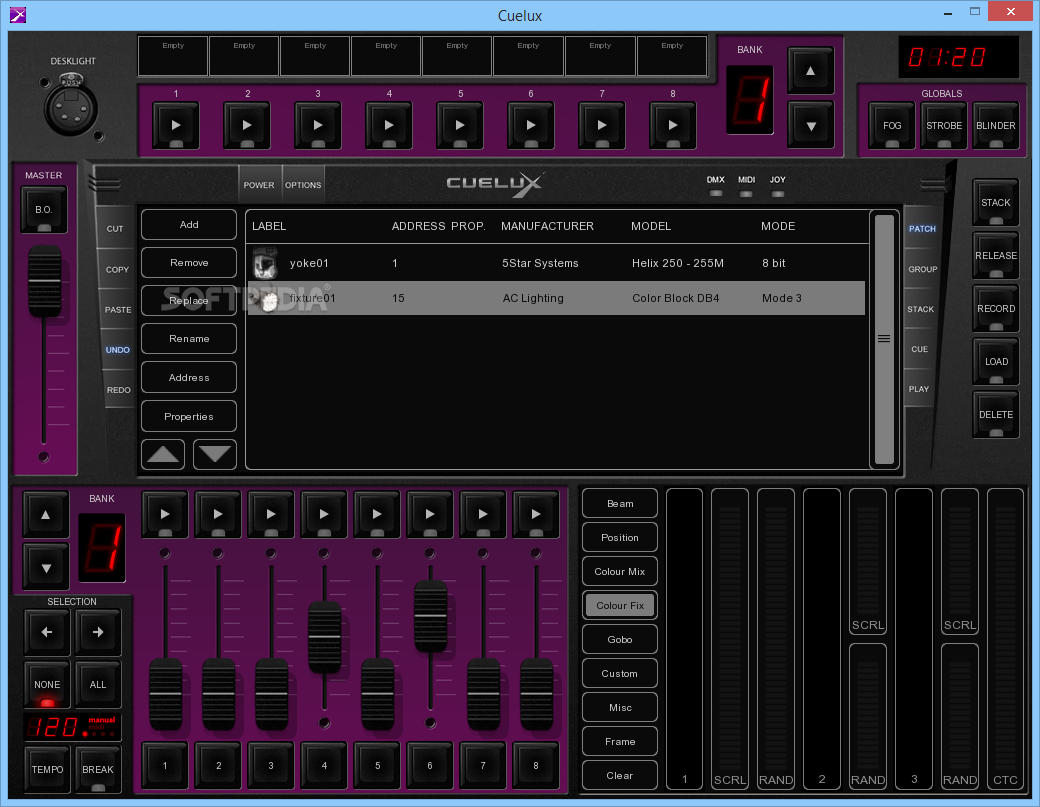
Task: Click the fader 6 handle
Action: point(430,615)
